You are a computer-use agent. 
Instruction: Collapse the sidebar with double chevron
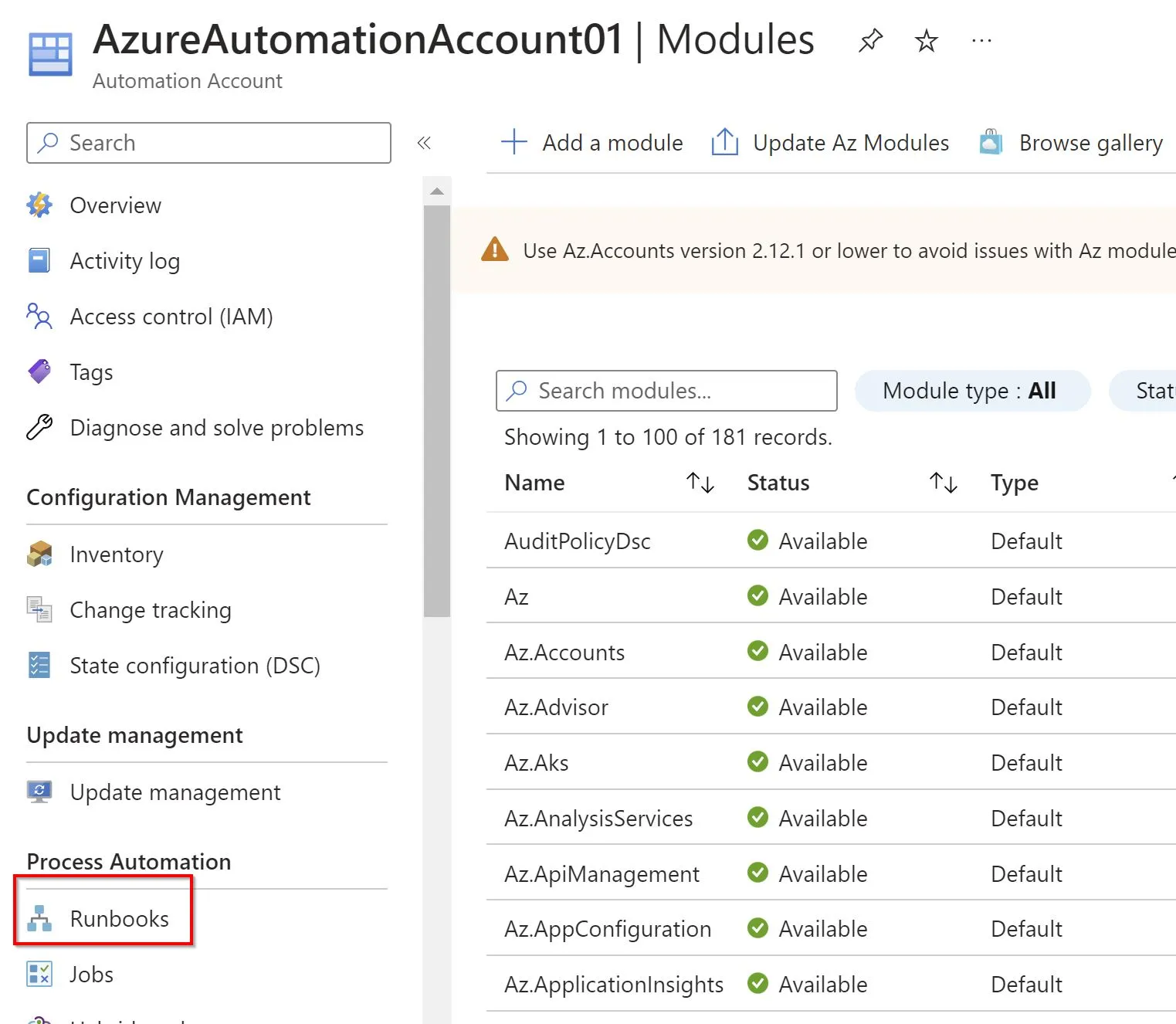point(424,143)
